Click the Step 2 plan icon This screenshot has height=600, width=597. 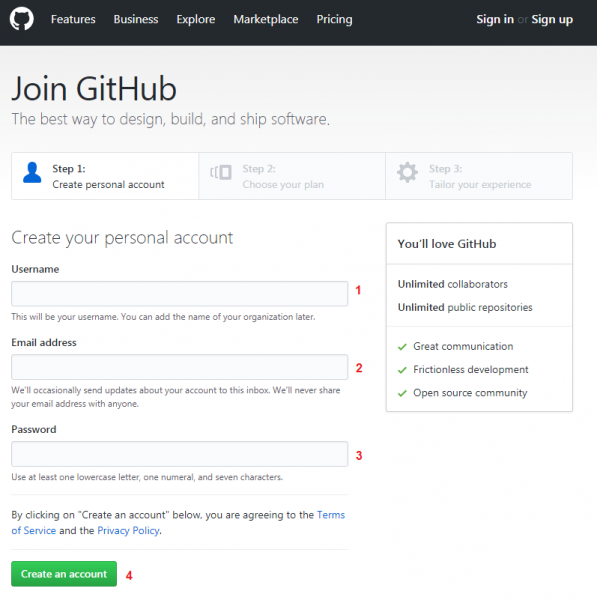pos(221,172)
